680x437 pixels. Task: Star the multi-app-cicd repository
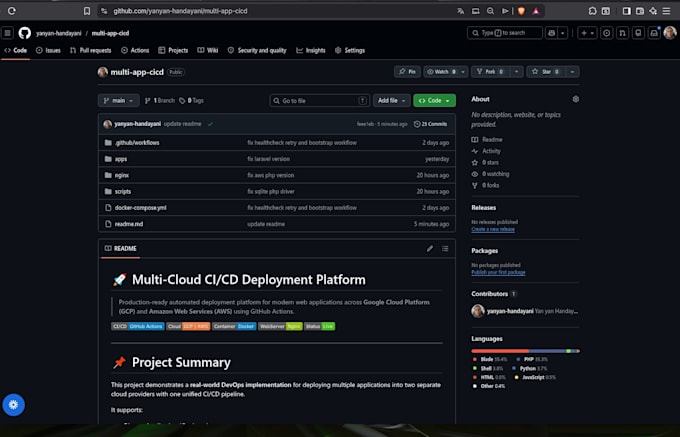click(546, 72)
